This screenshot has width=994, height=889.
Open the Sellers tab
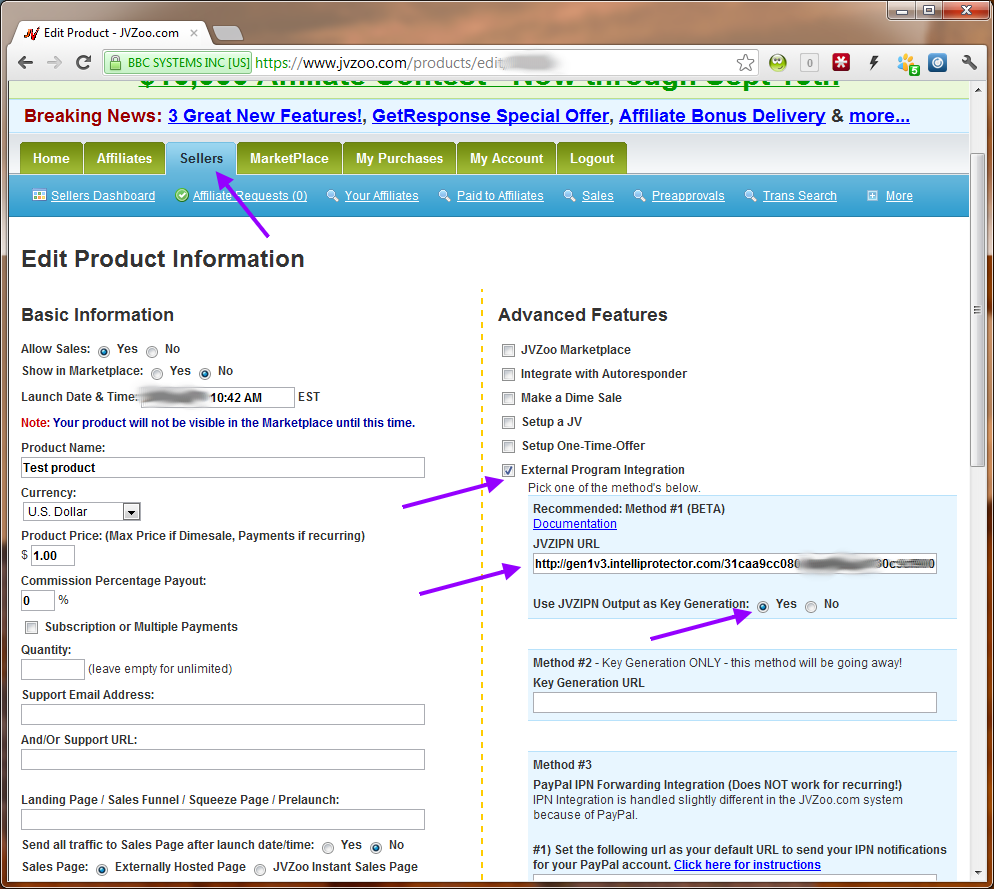[x=201, y=159]
